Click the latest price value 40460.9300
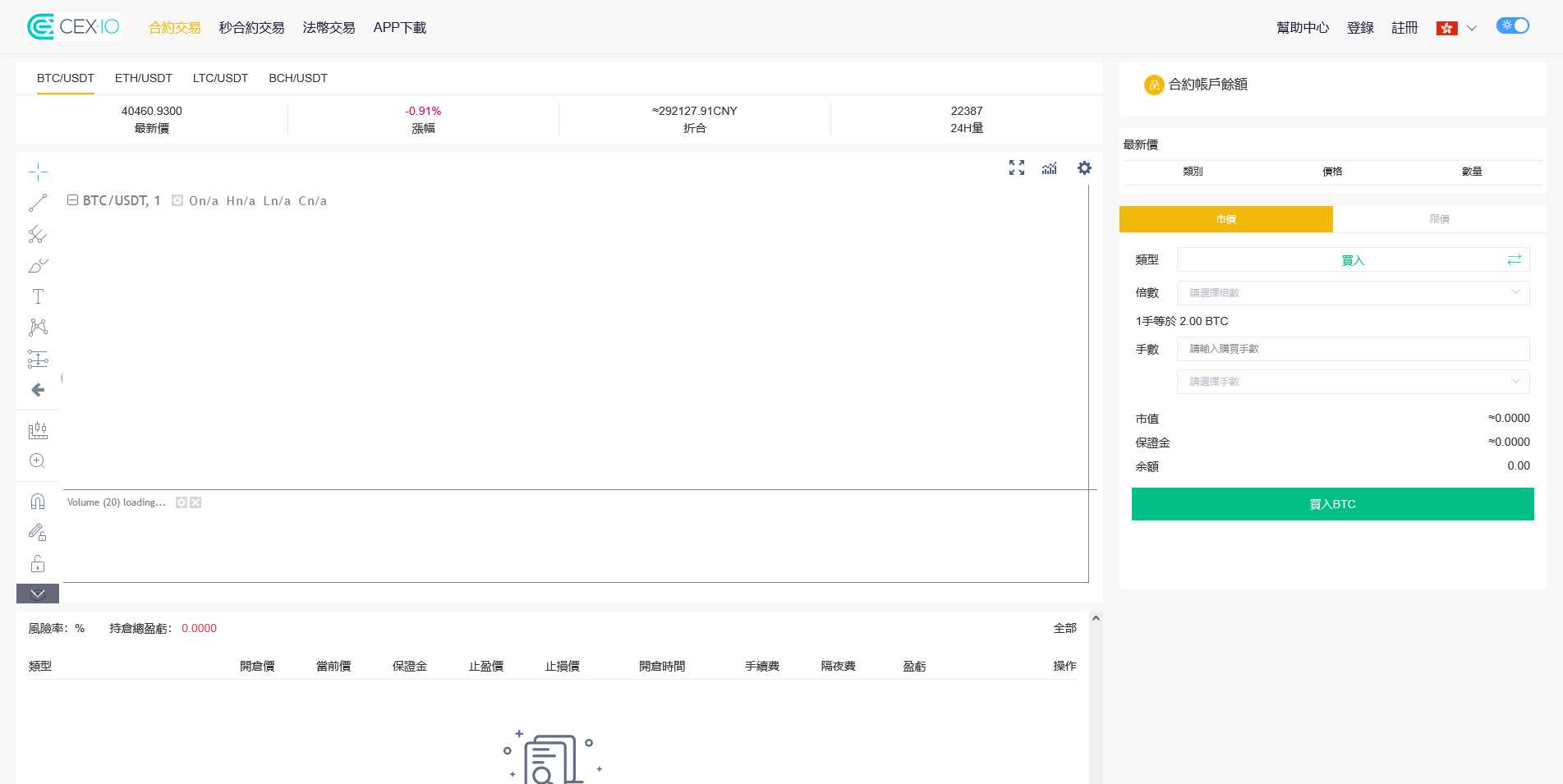 (x=152, y=111)
